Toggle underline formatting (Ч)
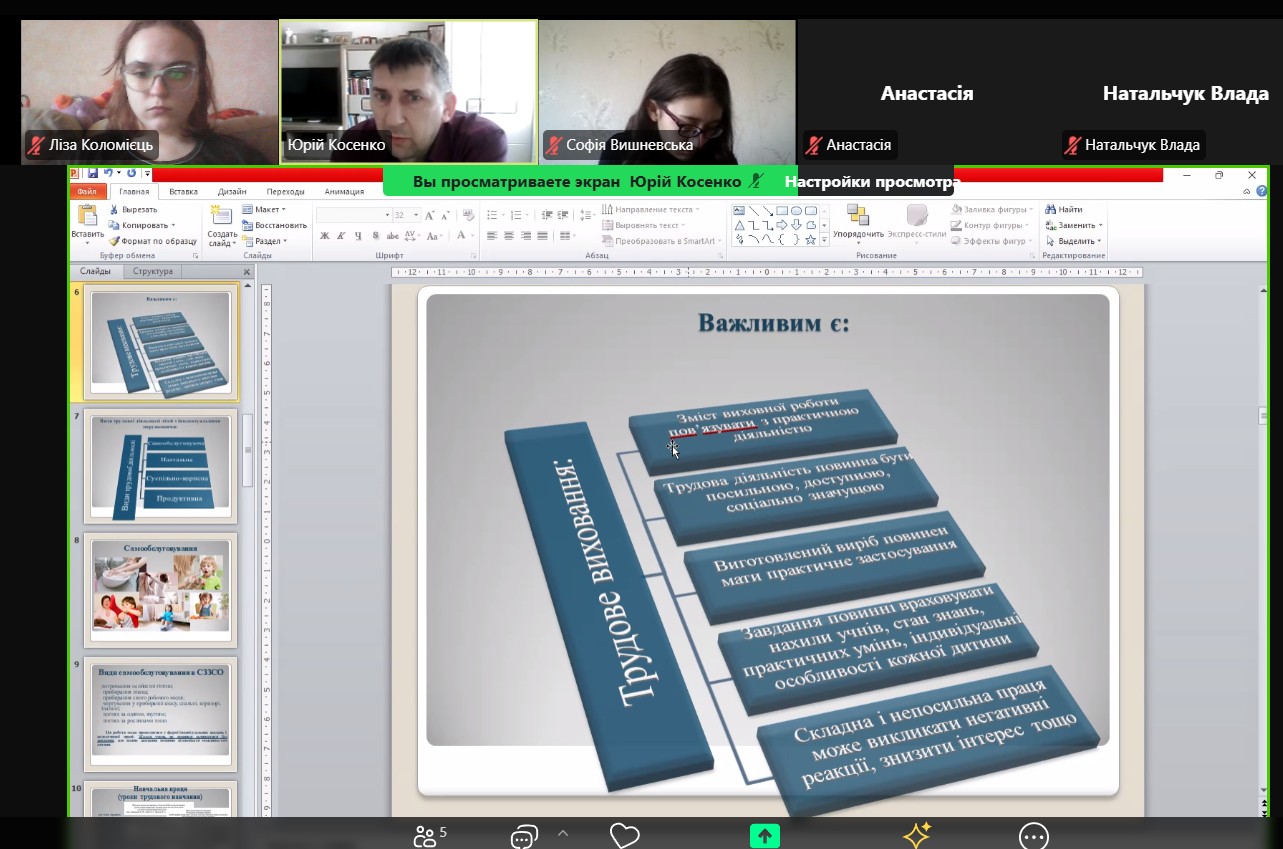 click(357, 236)
